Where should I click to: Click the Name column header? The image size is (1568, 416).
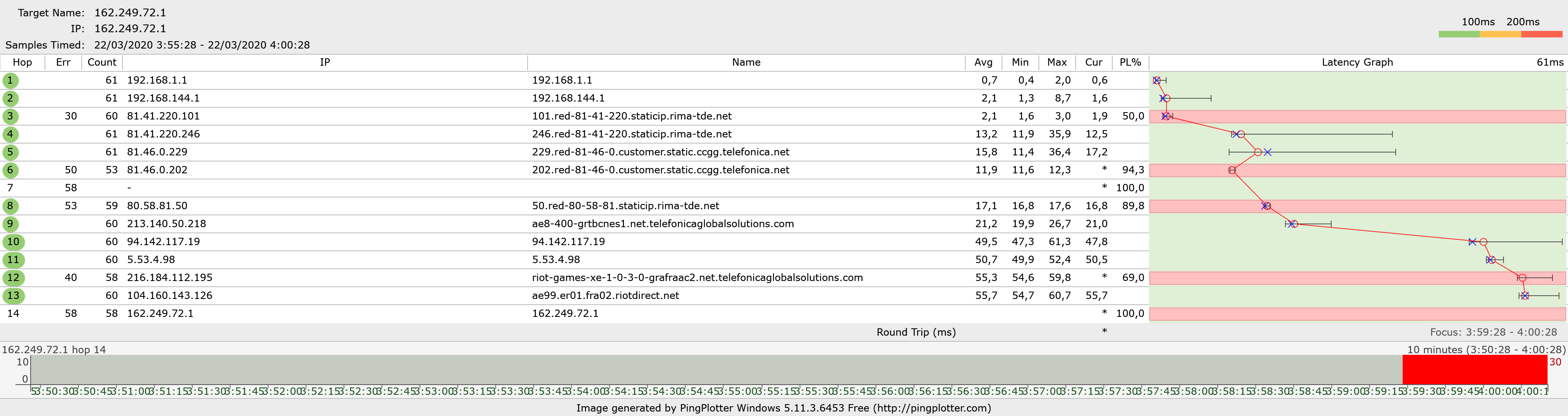pos(746,62)
